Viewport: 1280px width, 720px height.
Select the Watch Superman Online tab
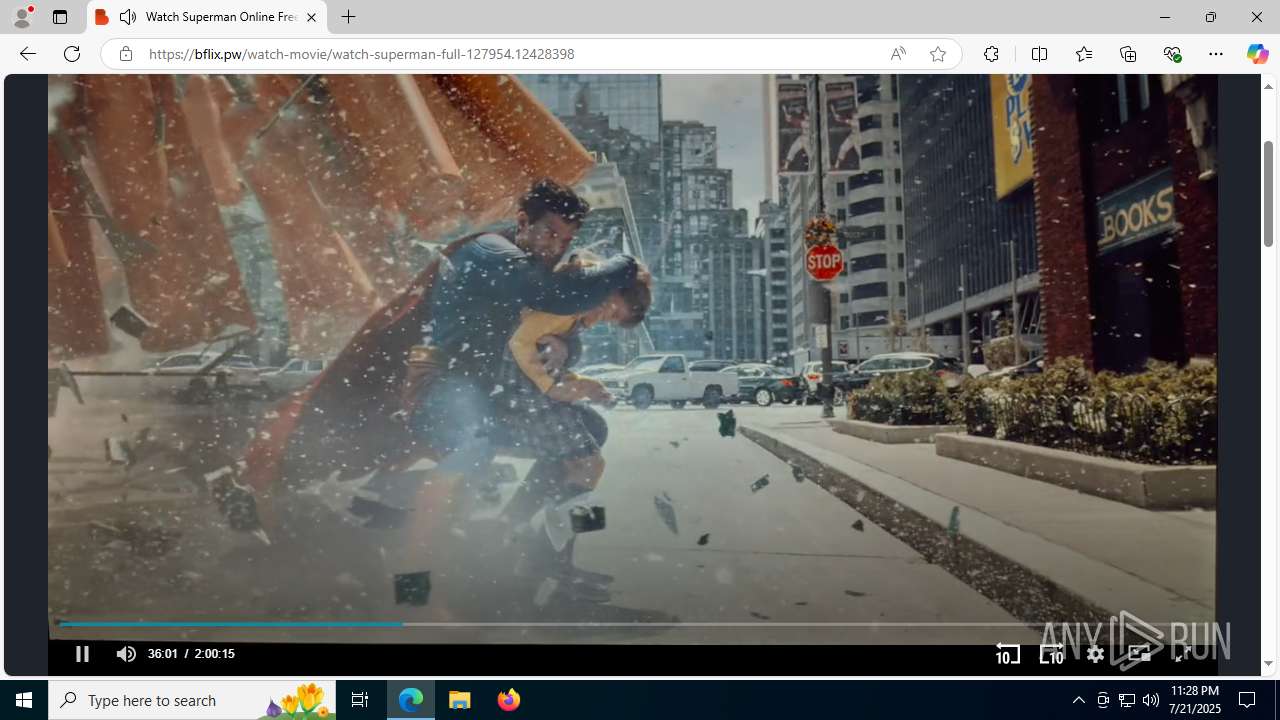[207, 17]
